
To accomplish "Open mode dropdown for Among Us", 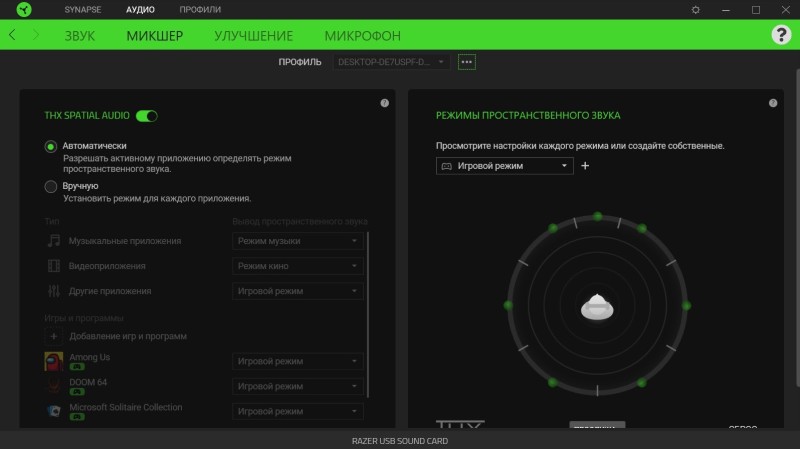I will [297, 361].
